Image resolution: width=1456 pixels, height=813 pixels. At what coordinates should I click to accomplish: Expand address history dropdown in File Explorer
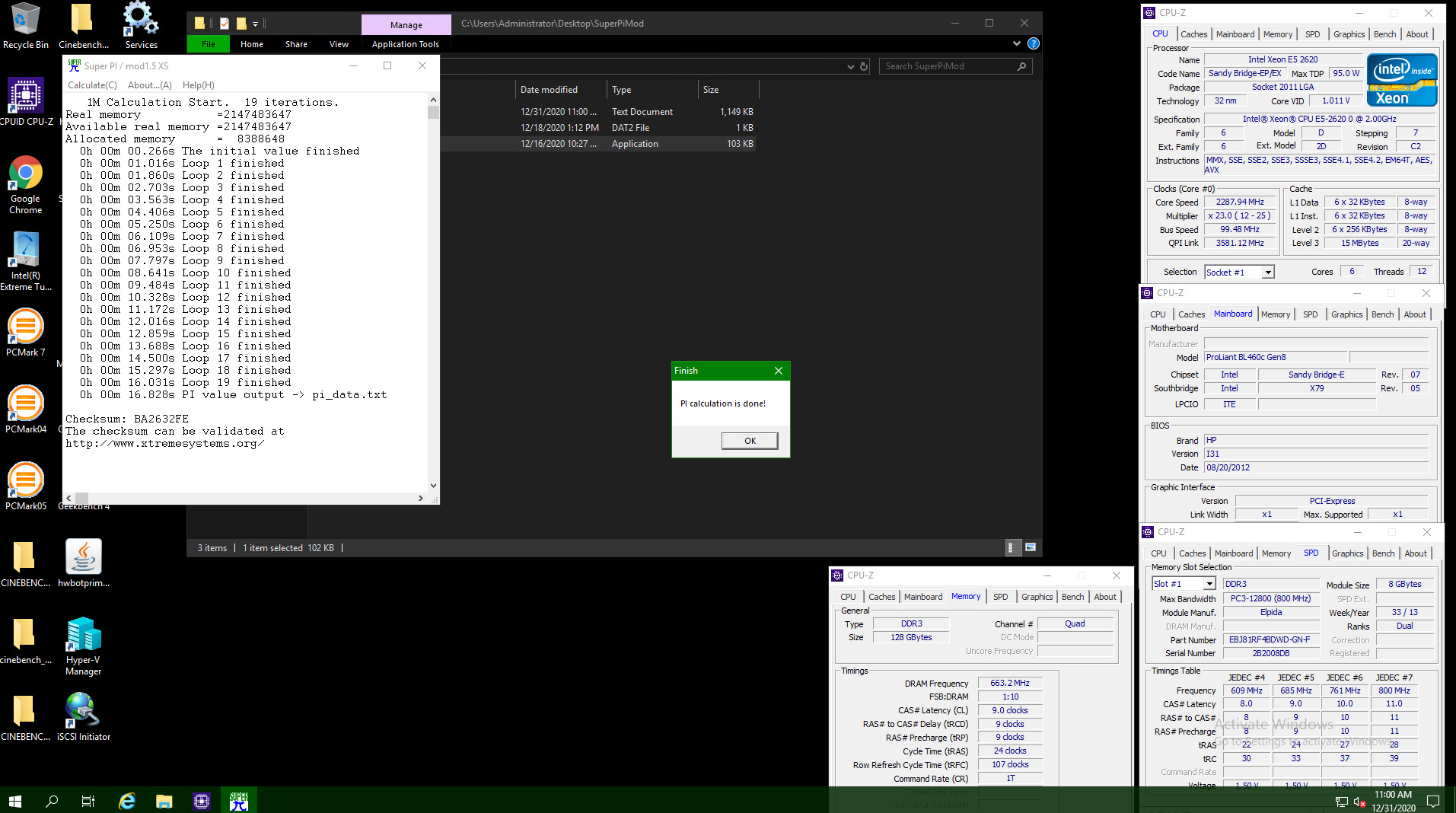850,66
